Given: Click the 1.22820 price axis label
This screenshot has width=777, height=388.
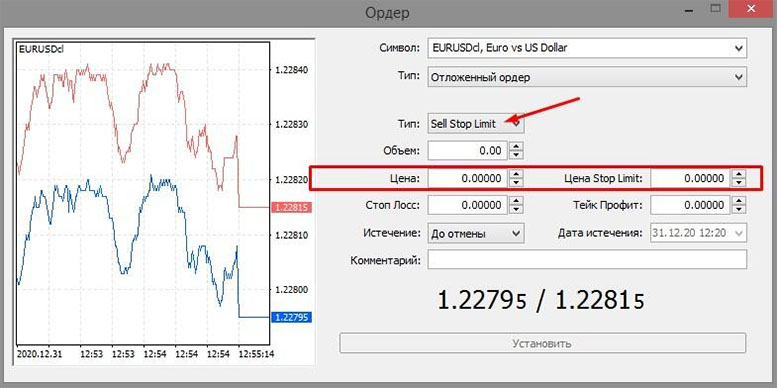Looking at the screenshot, I should pyautogui.click(x=291, y=180).
